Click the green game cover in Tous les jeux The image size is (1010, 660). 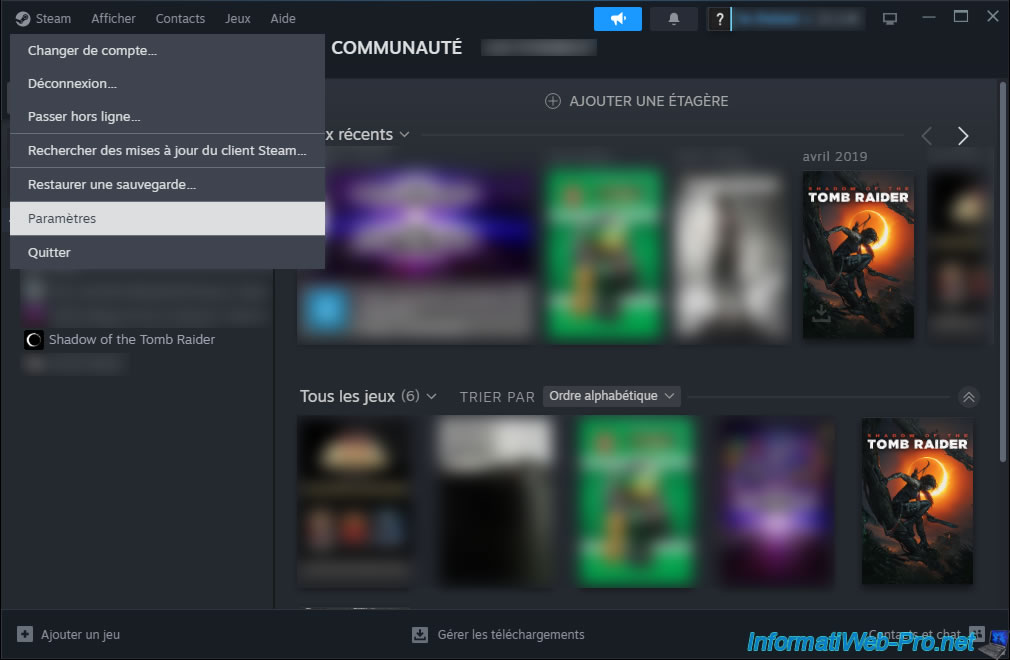tap(636, 501)
